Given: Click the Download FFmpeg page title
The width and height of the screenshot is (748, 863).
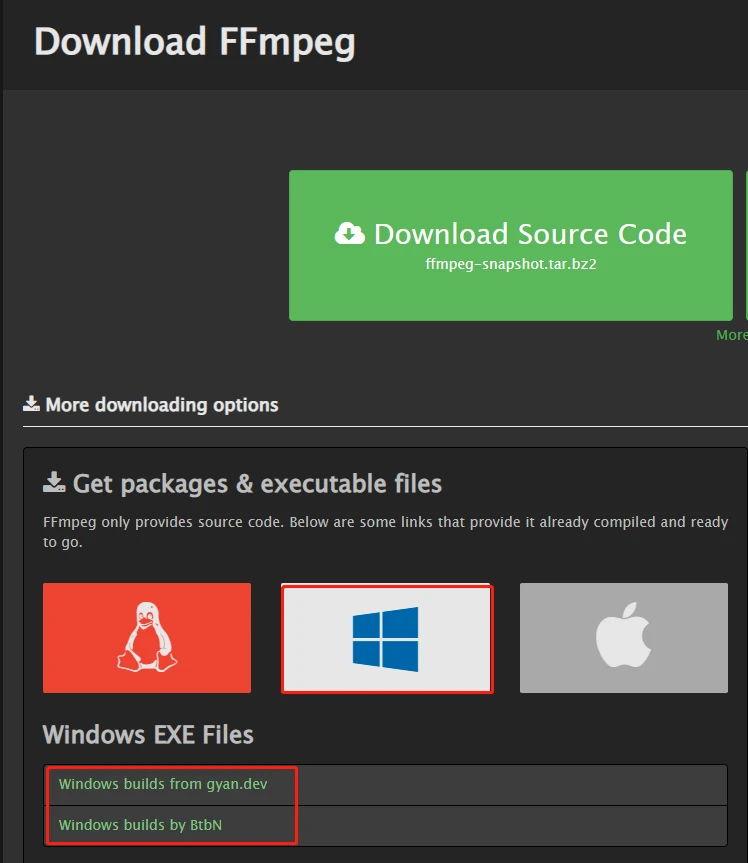Looking at the screenshot, I should click(195, 43).
